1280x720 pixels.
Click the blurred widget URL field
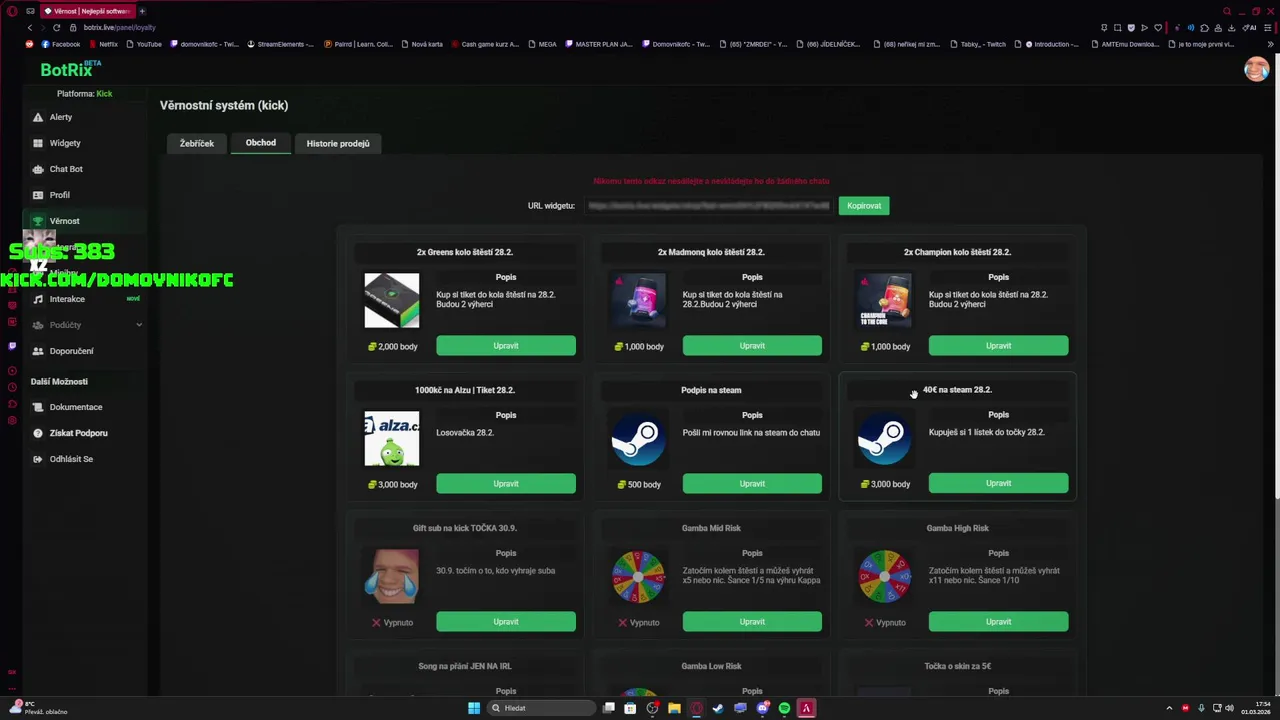(708, 206)
